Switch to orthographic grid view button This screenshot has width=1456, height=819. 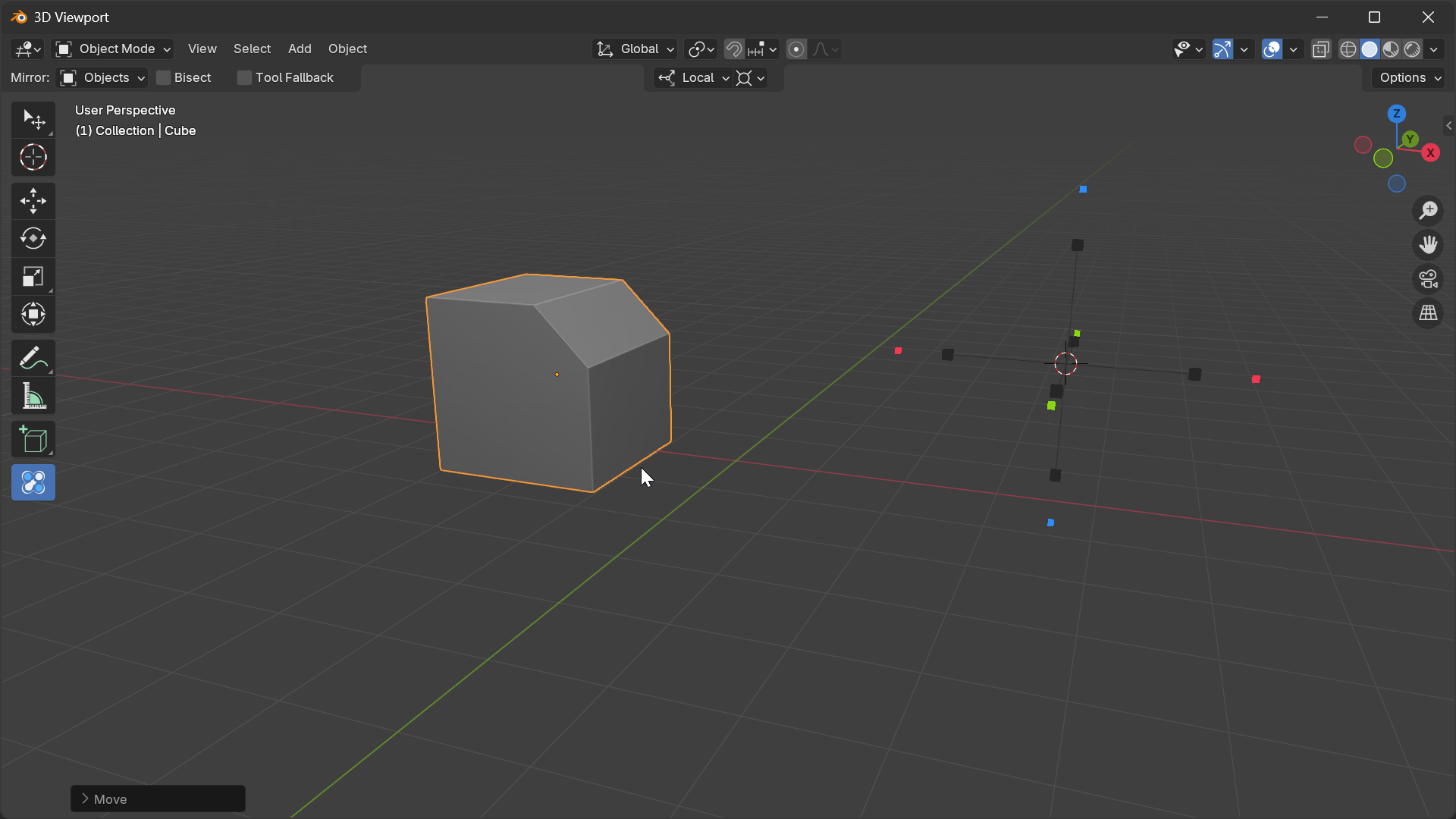[x=1429, y=313]
